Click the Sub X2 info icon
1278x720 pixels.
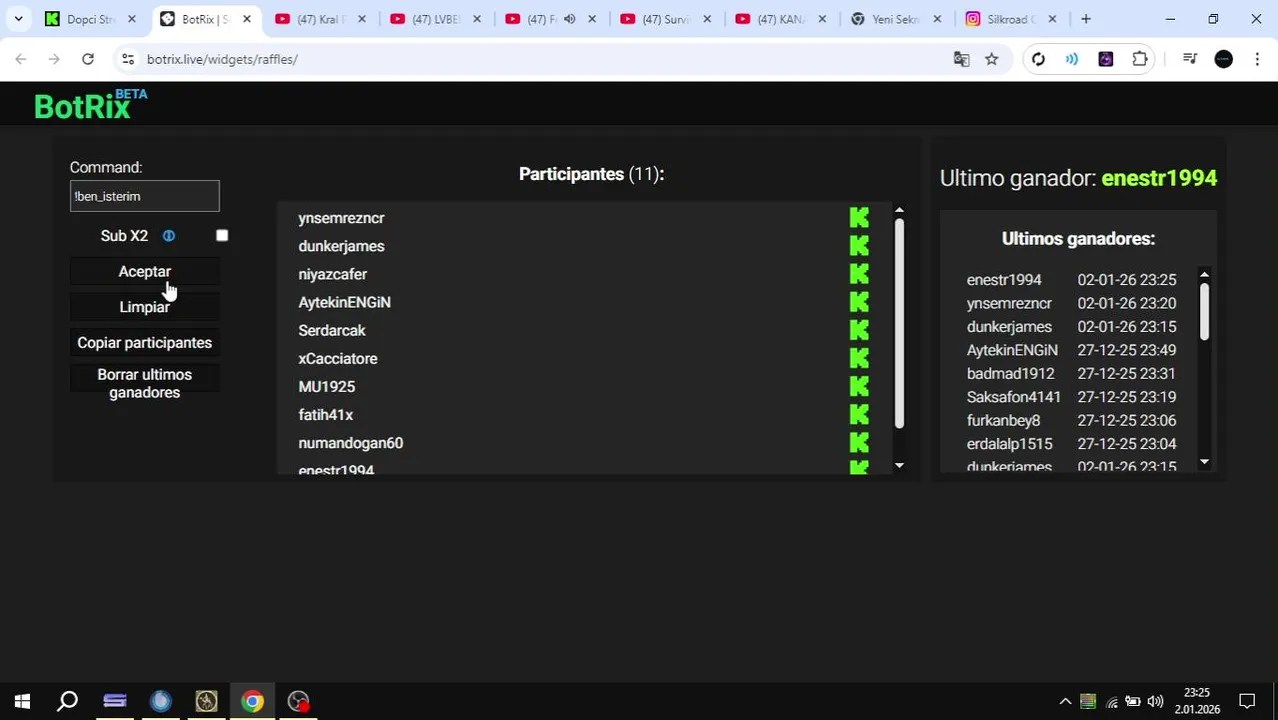tap(168, 236)
